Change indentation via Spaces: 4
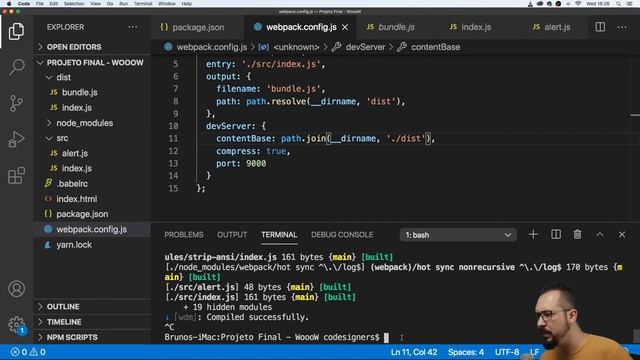Image resolution: width=640 pixels, height=360 pixels. [x=466, y=352]
